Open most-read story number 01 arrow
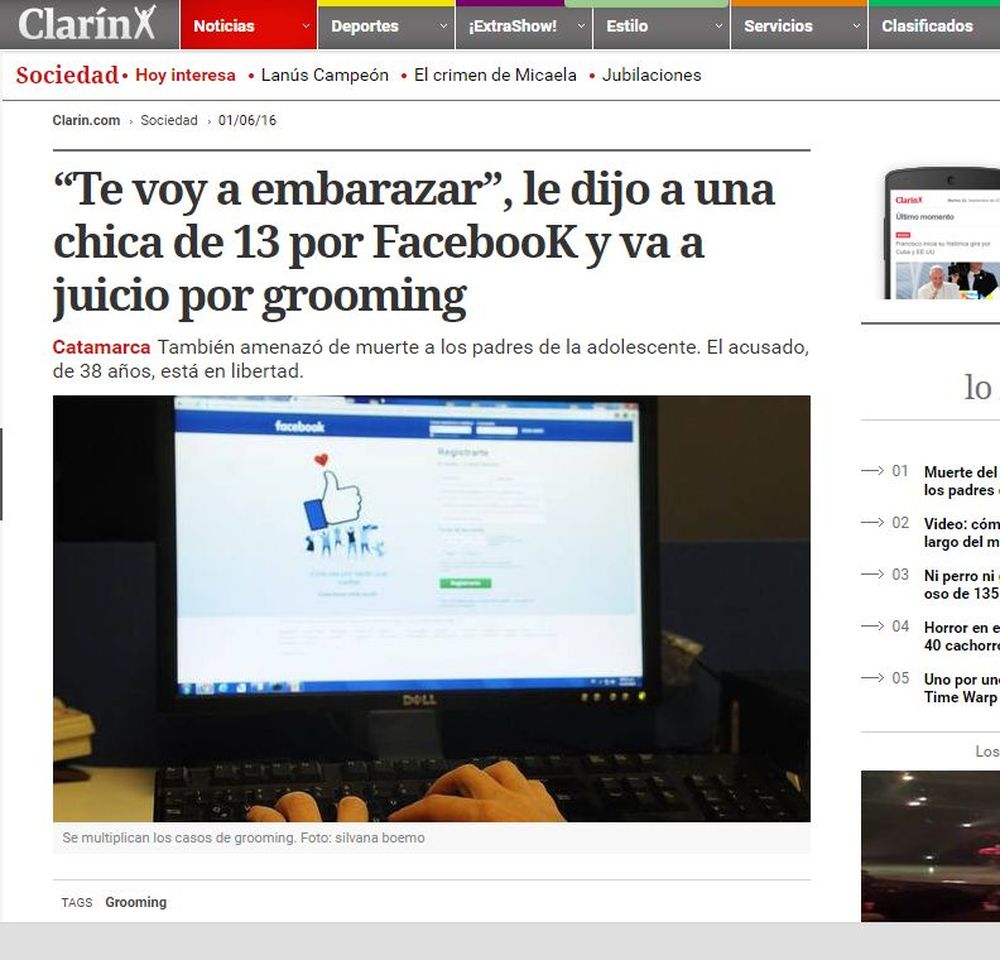 click(x=872, y=471)
